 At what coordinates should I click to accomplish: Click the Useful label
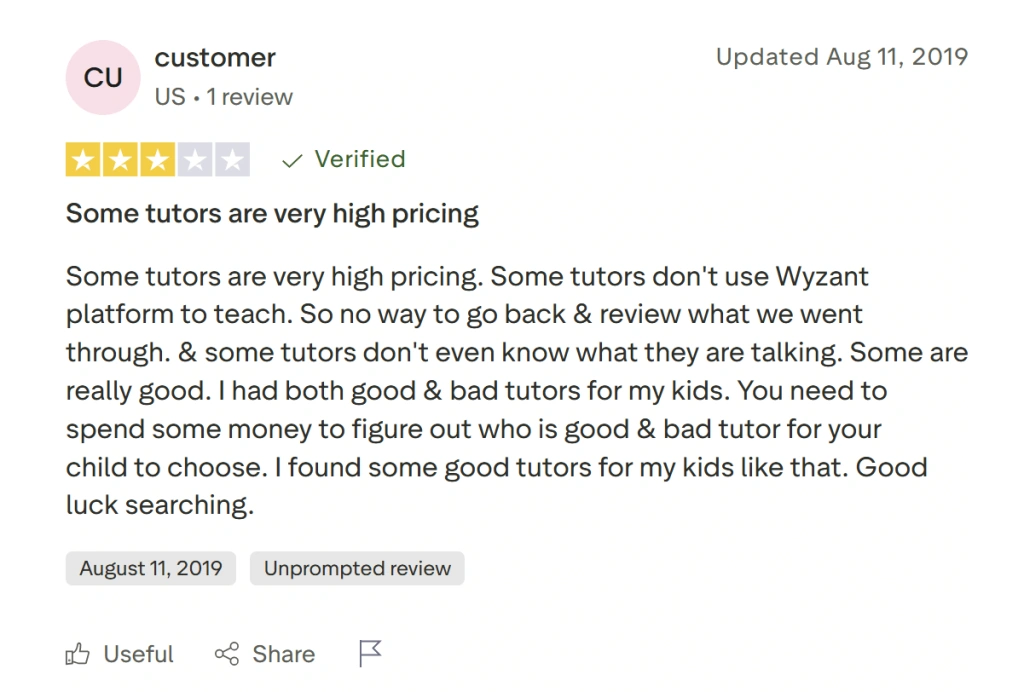click(137, 653)
